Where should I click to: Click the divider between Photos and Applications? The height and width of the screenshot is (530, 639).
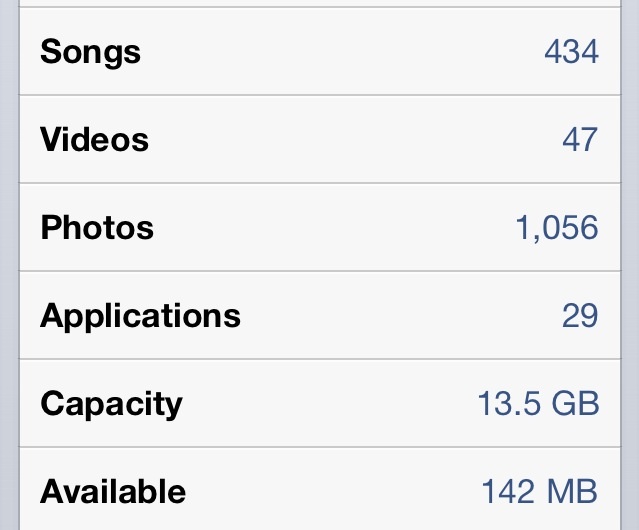point(320,271)
